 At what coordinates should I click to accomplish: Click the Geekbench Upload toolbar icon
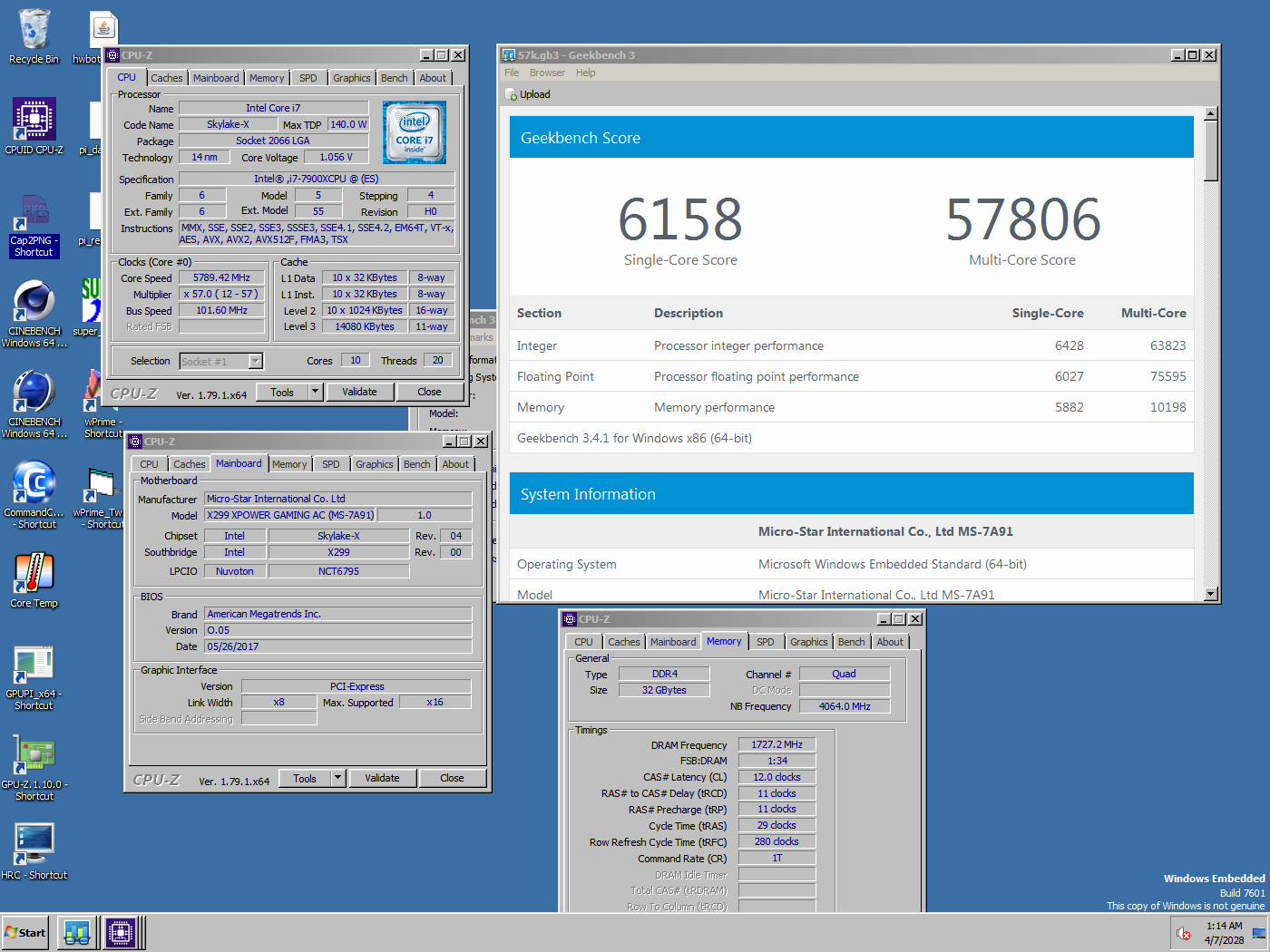512,94
